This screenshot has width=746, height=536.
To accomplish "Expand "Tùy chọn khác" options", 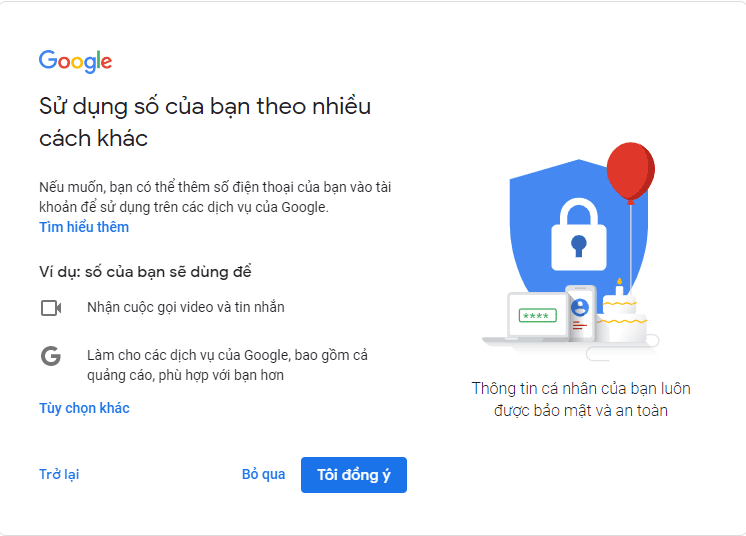I will (84, 408).
